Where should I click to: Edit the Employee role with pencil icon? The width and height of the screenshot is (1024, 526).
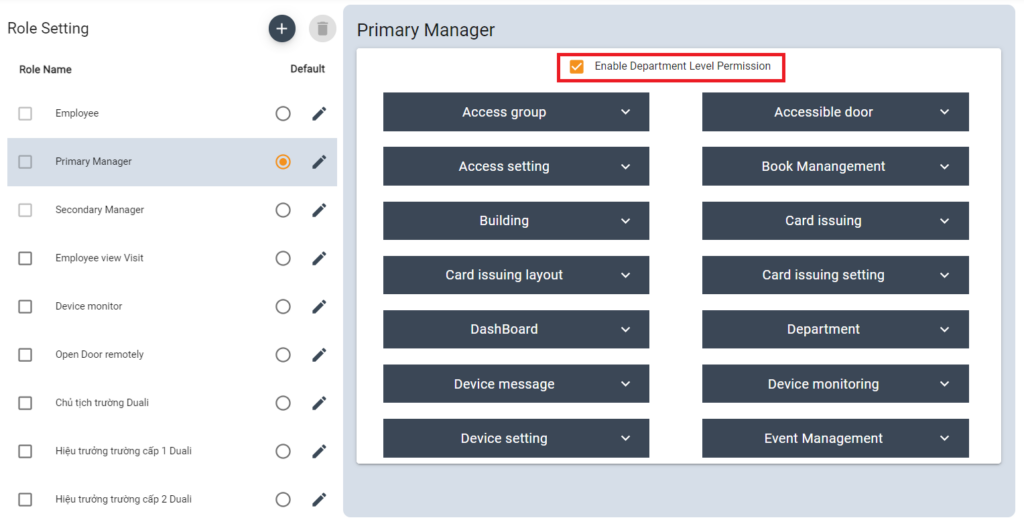click(319, 114)
